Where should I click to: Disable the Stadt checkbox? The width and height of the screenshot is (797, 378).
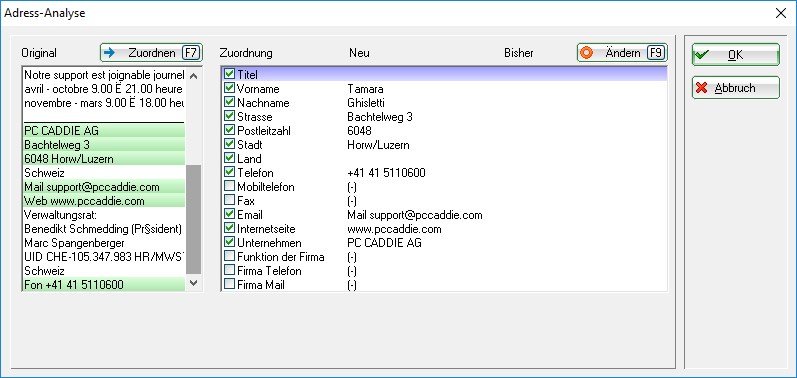point(230,144)
